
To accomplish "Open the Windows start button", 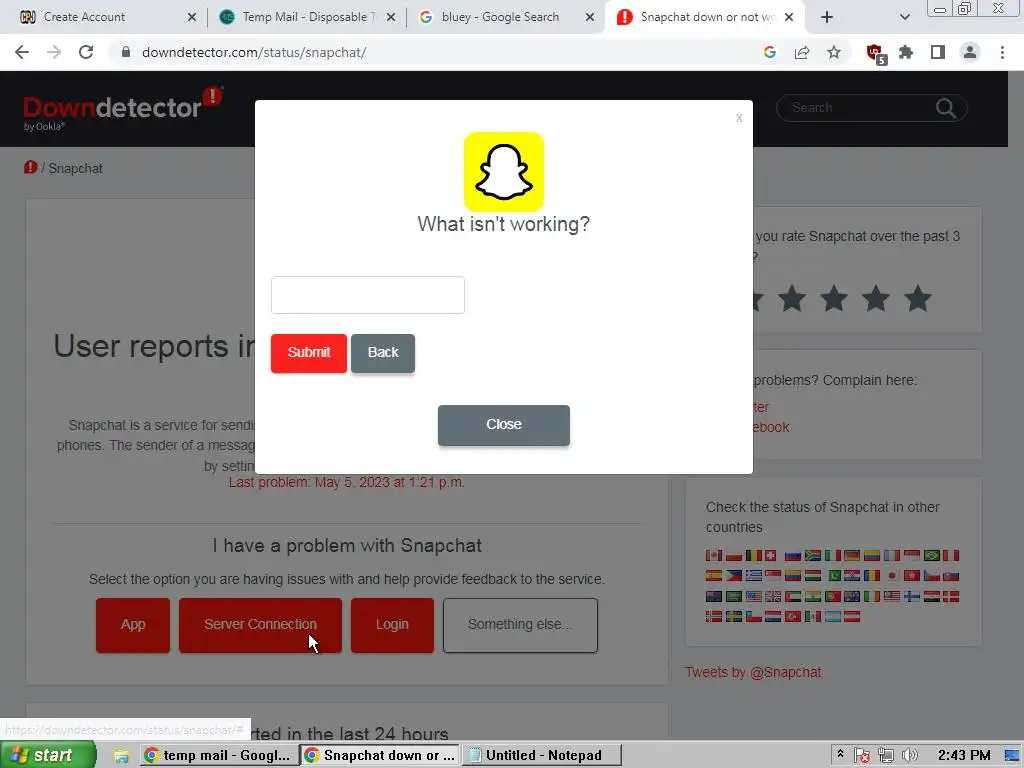I will (48, 755).
